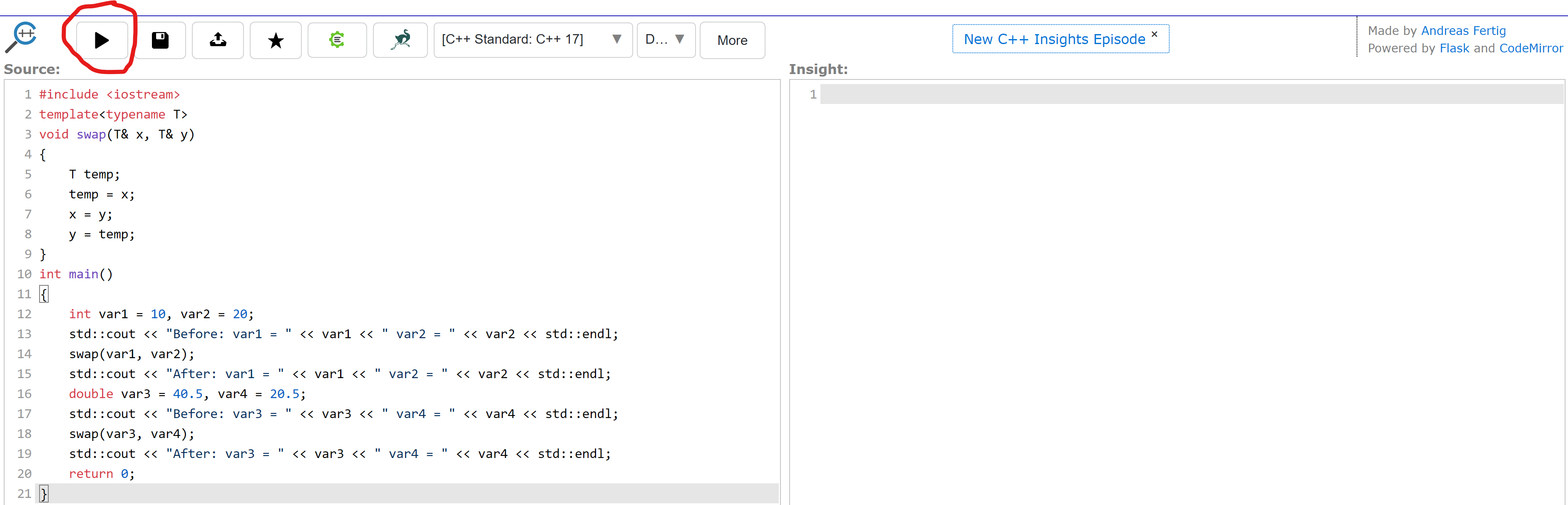Open code in Compiler Explorer gear icon

click(x=337, y=40)
